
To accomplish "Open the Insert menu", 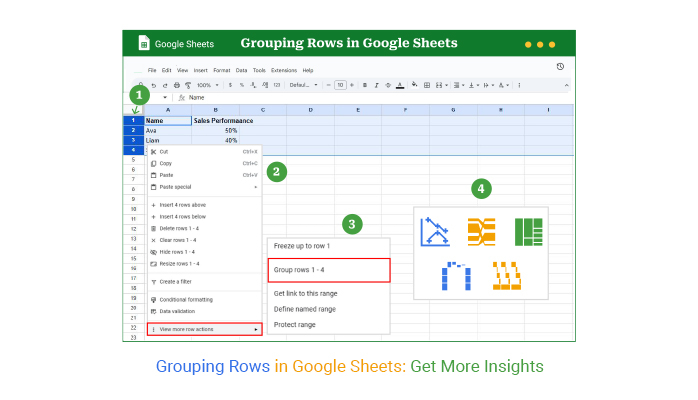I will point(200,70).
